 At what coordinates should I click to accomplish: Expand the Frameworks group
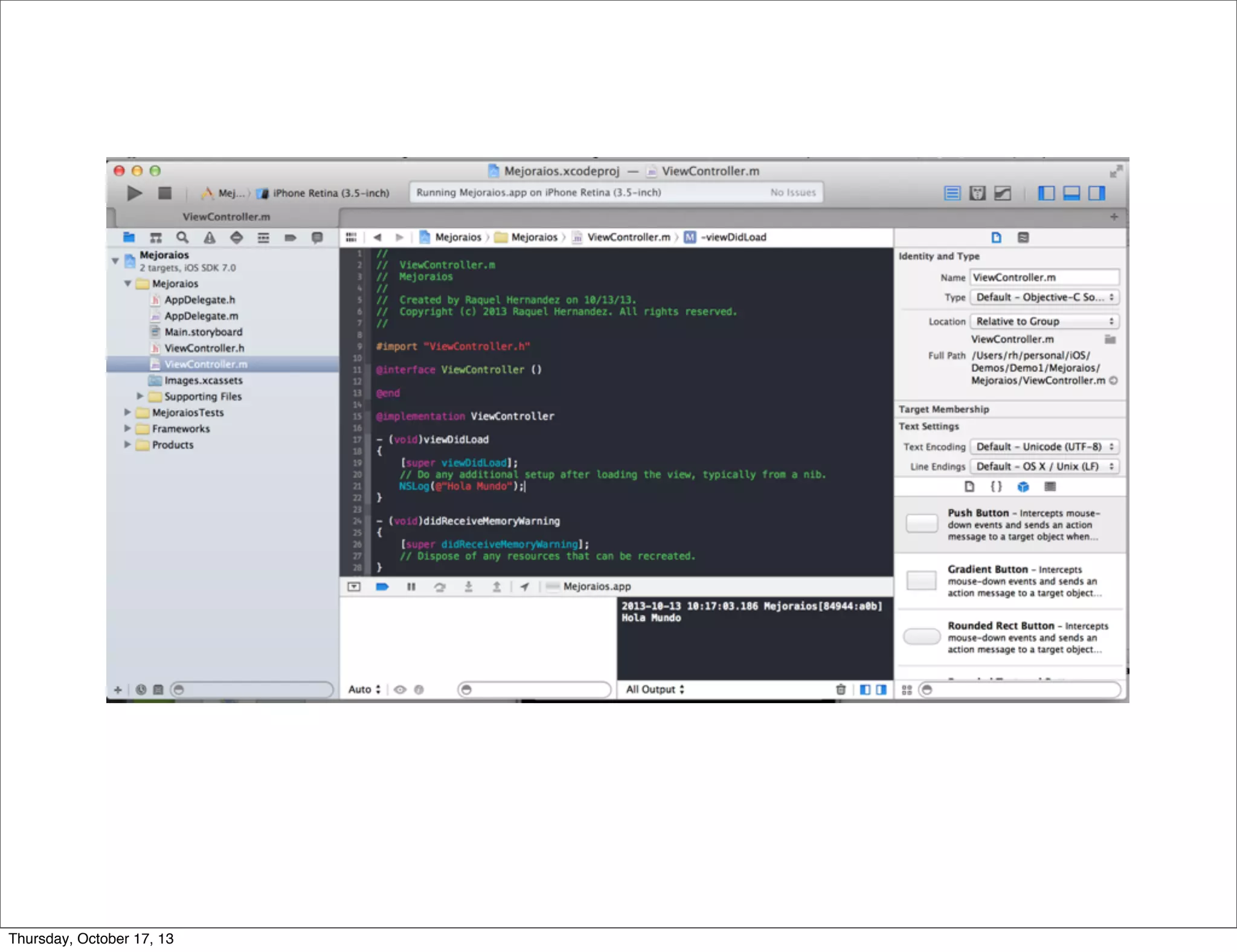pos(127,428)
